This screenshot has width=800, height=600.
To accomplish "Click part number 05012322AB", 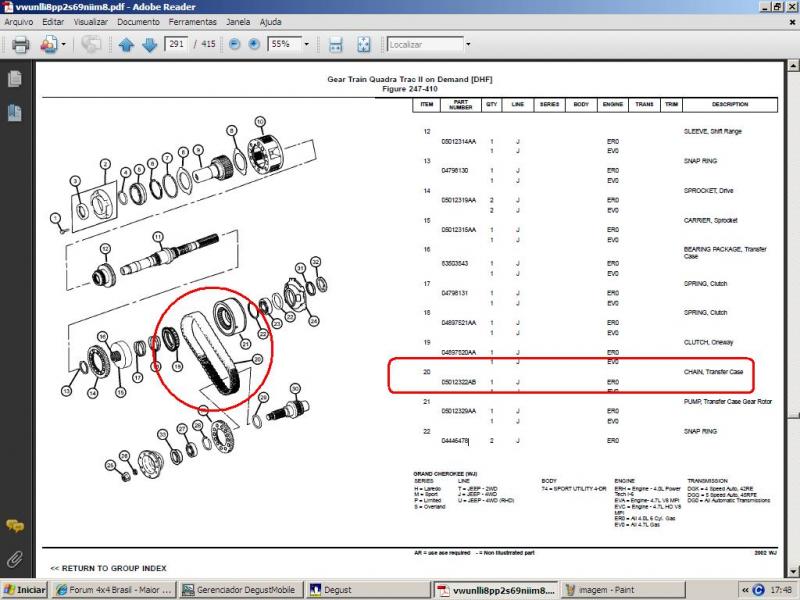I will (x=459, y=382).
